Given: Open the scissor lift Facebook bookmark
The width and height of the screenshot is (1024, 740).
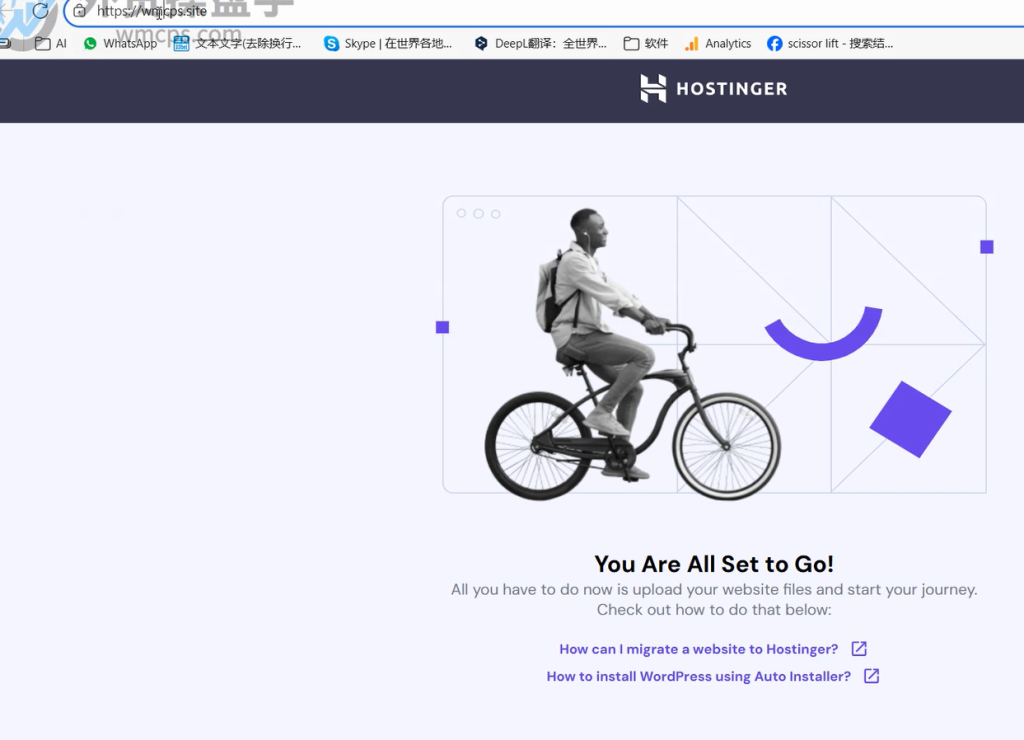Looking at the screenshot, I should click(829, 43).
